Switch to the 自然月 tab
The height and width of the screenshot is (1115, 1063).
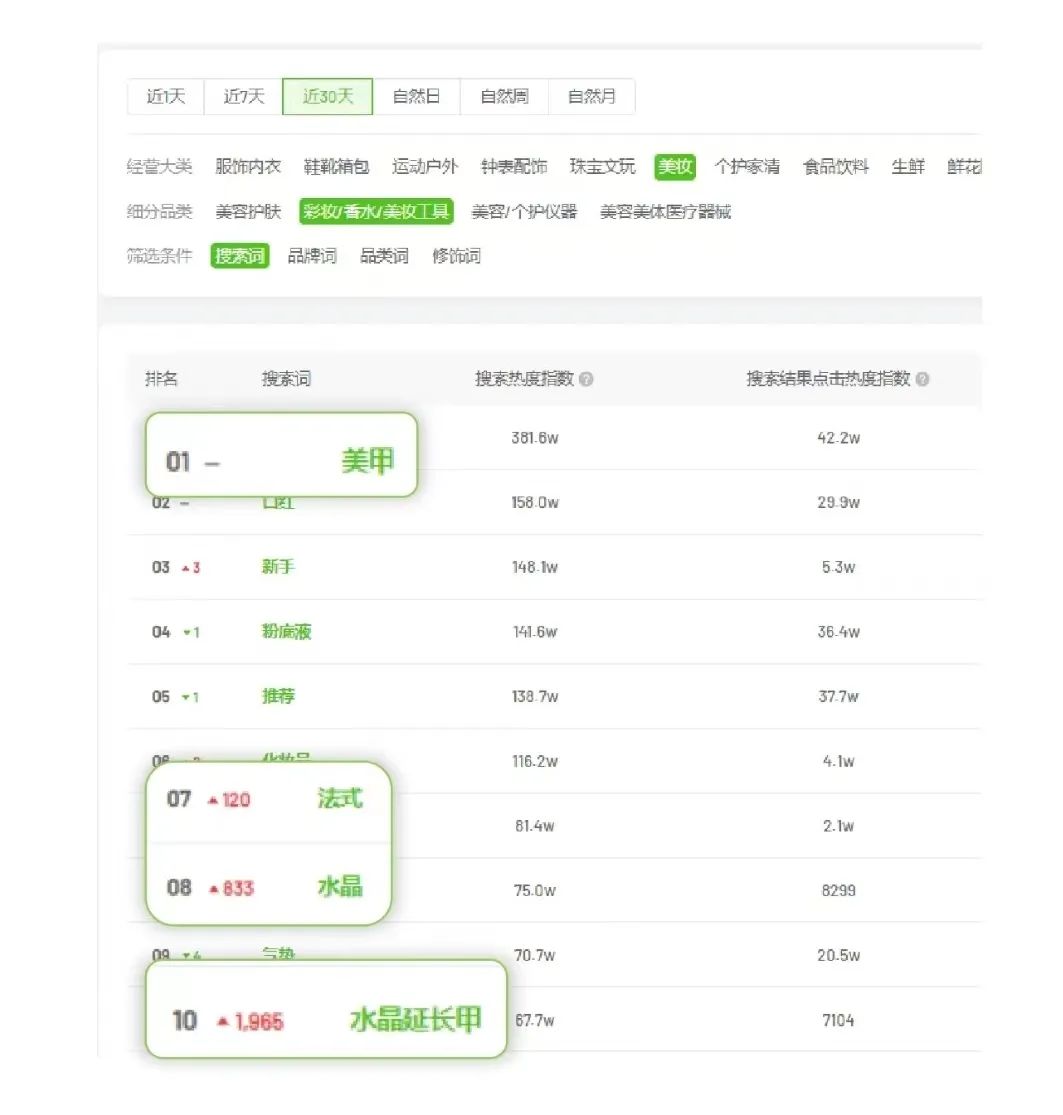592,96
